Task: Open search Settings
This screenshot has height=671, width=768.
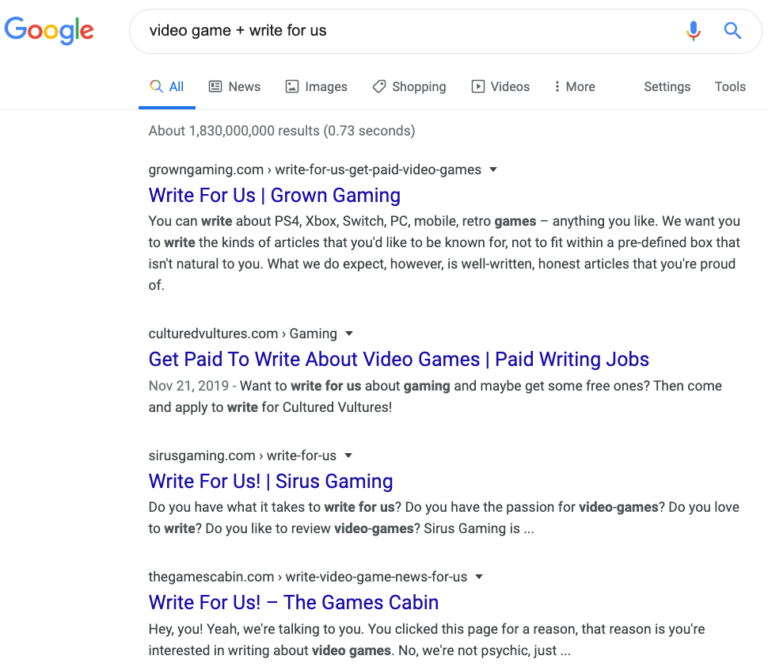Action: (x=667, y=87)
